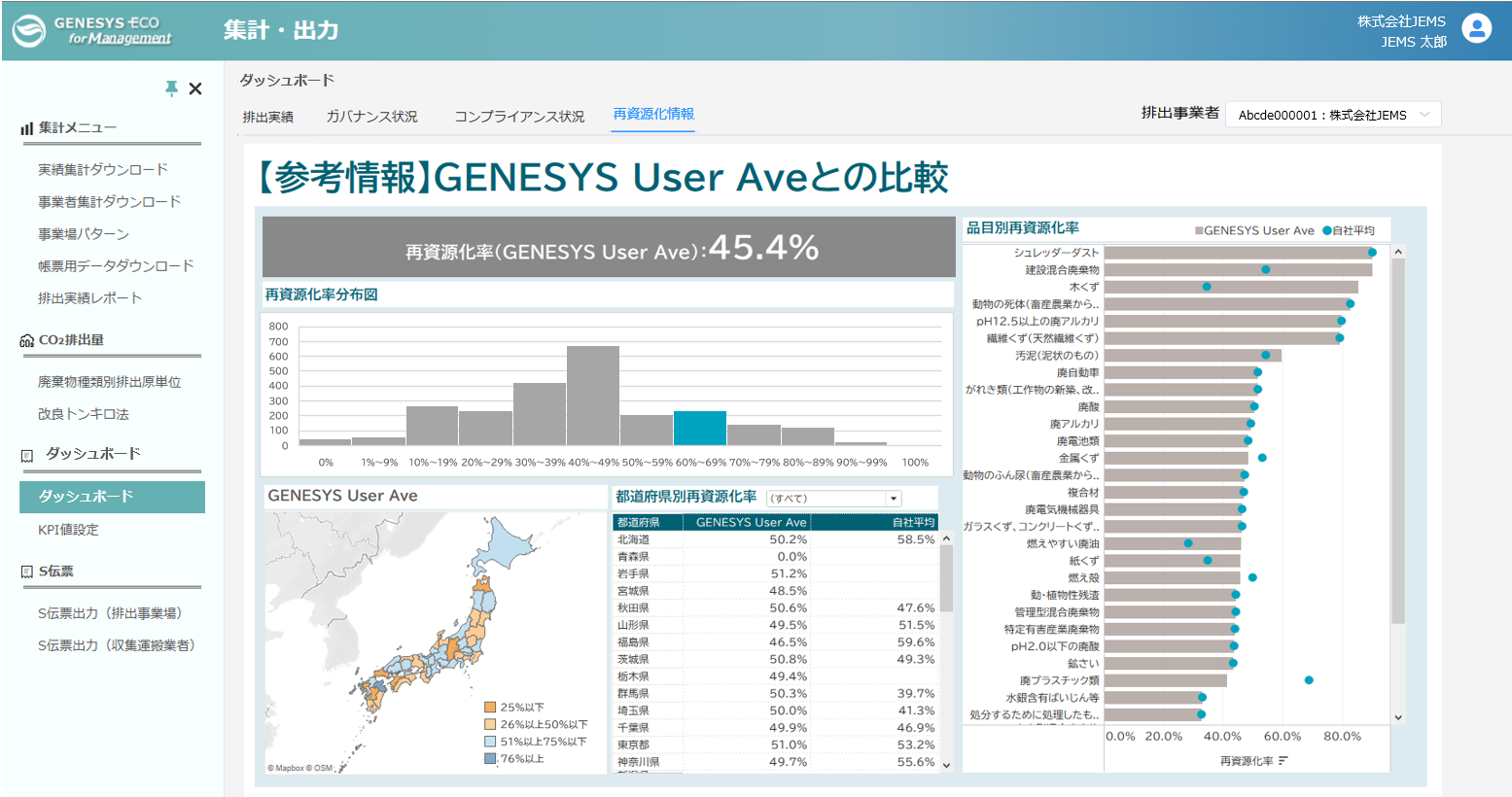This screenshot has width=1512, height=797.
Task: Click the 建設混合廃棄物 bar label
Action: tap(1062, 270)
